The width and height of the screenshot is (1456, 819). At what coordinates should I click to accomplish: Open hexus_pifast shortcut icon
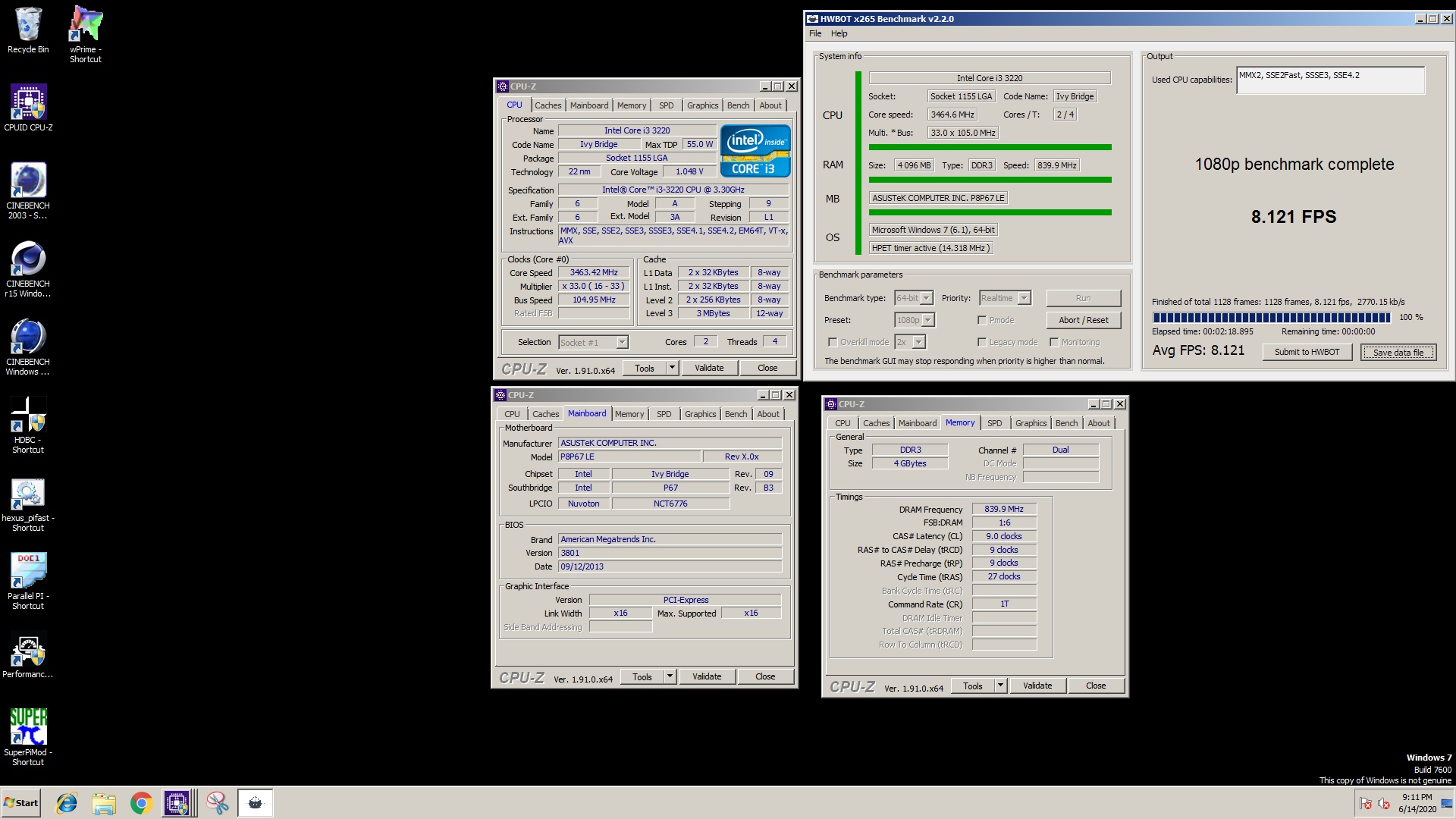tap(28, 504)
